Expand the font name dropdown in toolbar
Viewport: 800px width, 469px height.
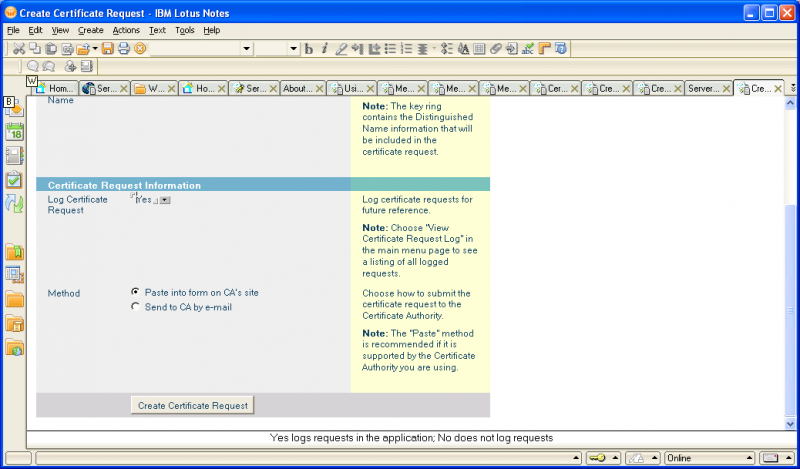tap(244, 48)
